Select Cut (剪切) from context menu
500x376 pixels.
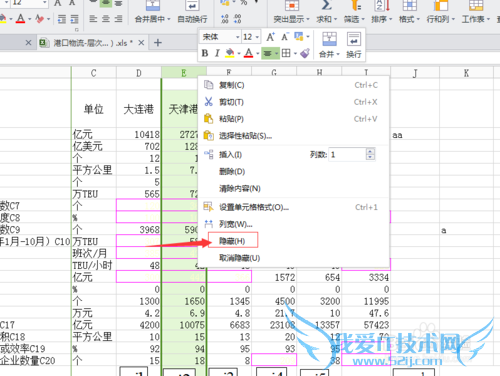(x=293, y=102)
